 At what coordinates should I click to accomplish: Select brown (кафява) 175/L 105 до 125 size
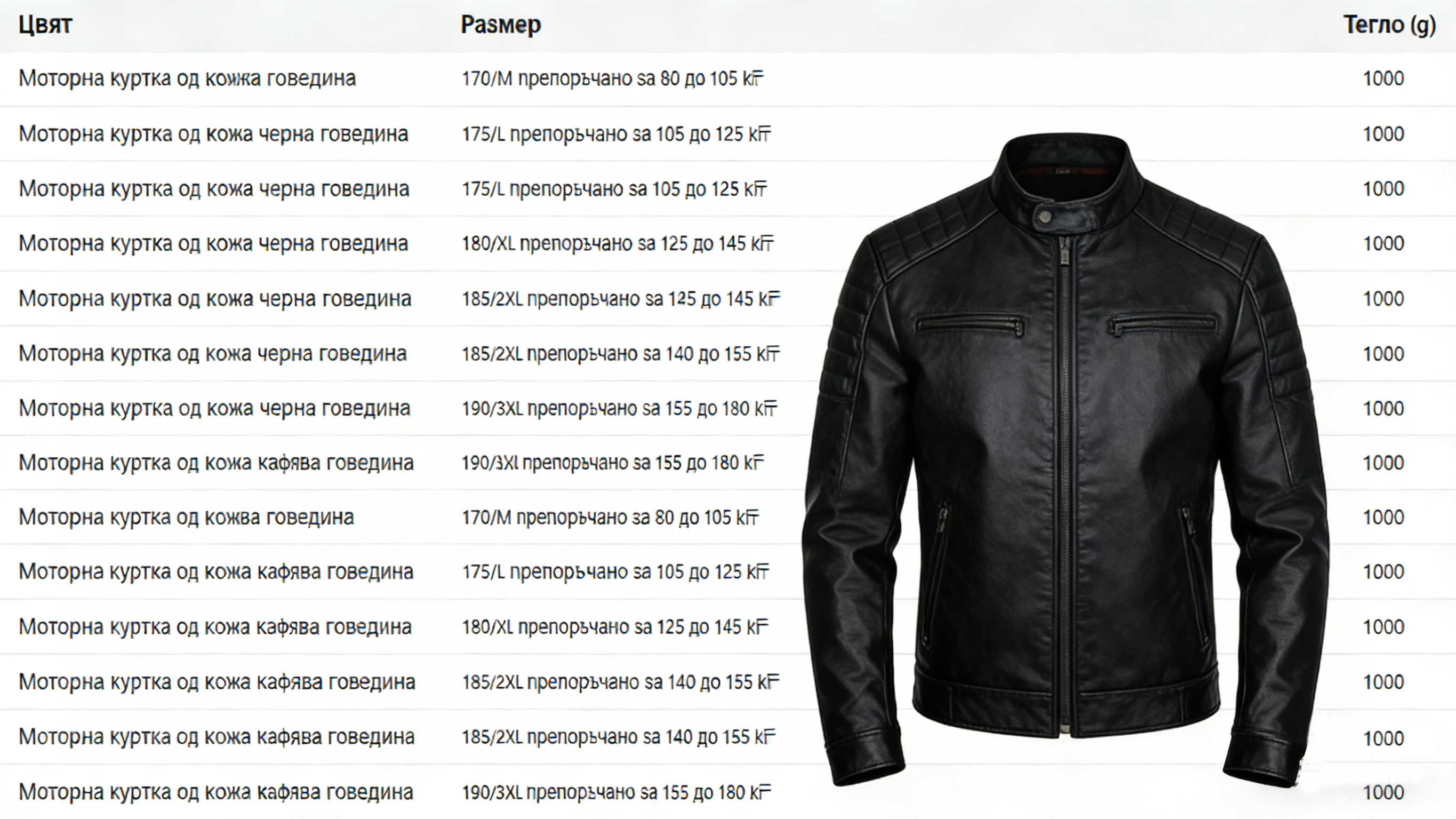(x=615, y=572)
